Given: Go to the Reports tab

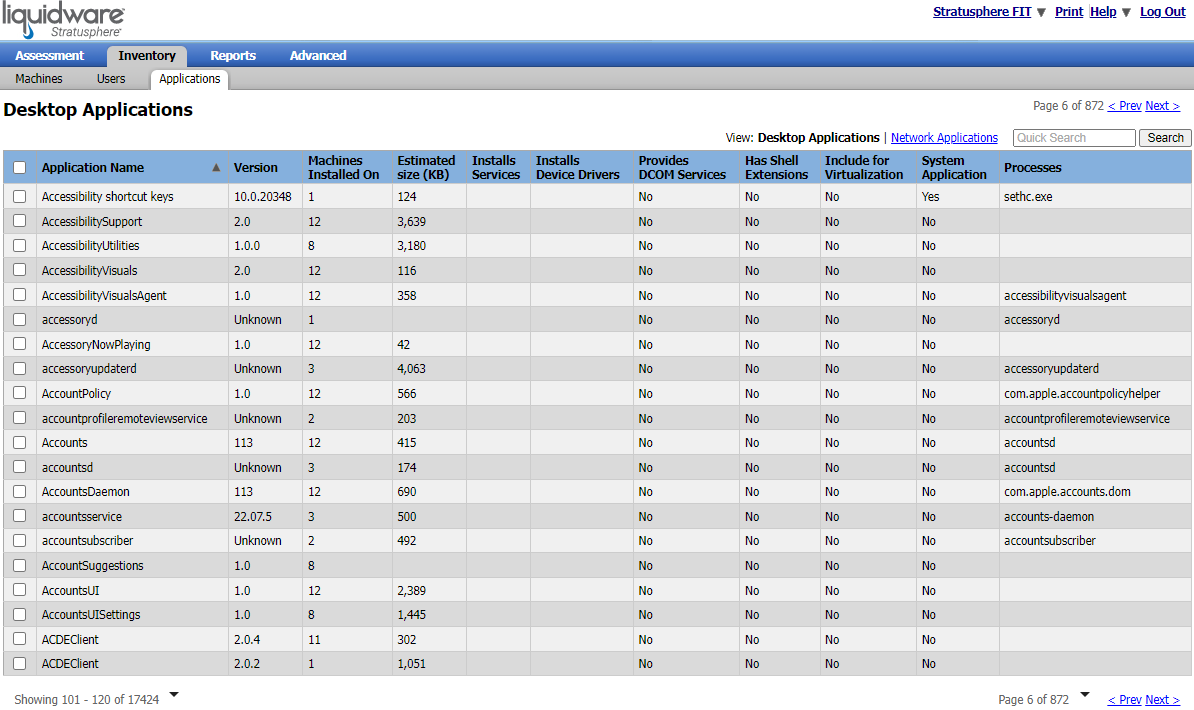Looking at the screenshot, I should pos(233,56).
